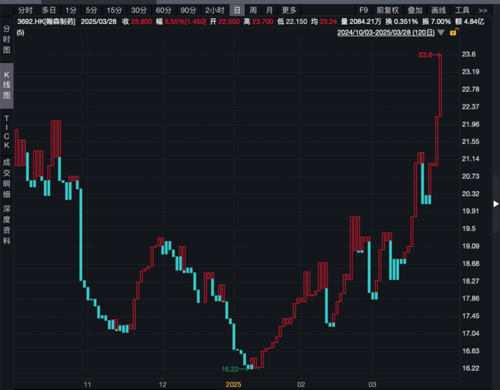Click the 23.19 price axis label

click(470, 72)
